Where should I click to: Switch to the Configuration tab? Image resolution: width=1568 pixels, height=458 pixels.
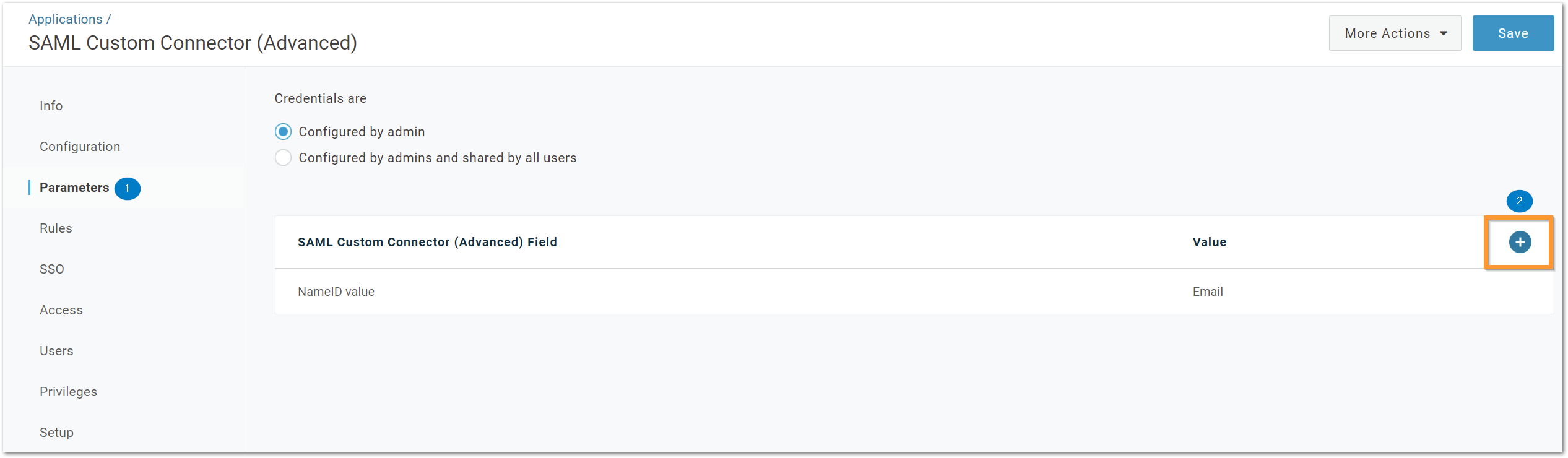(x=80, y=147)
